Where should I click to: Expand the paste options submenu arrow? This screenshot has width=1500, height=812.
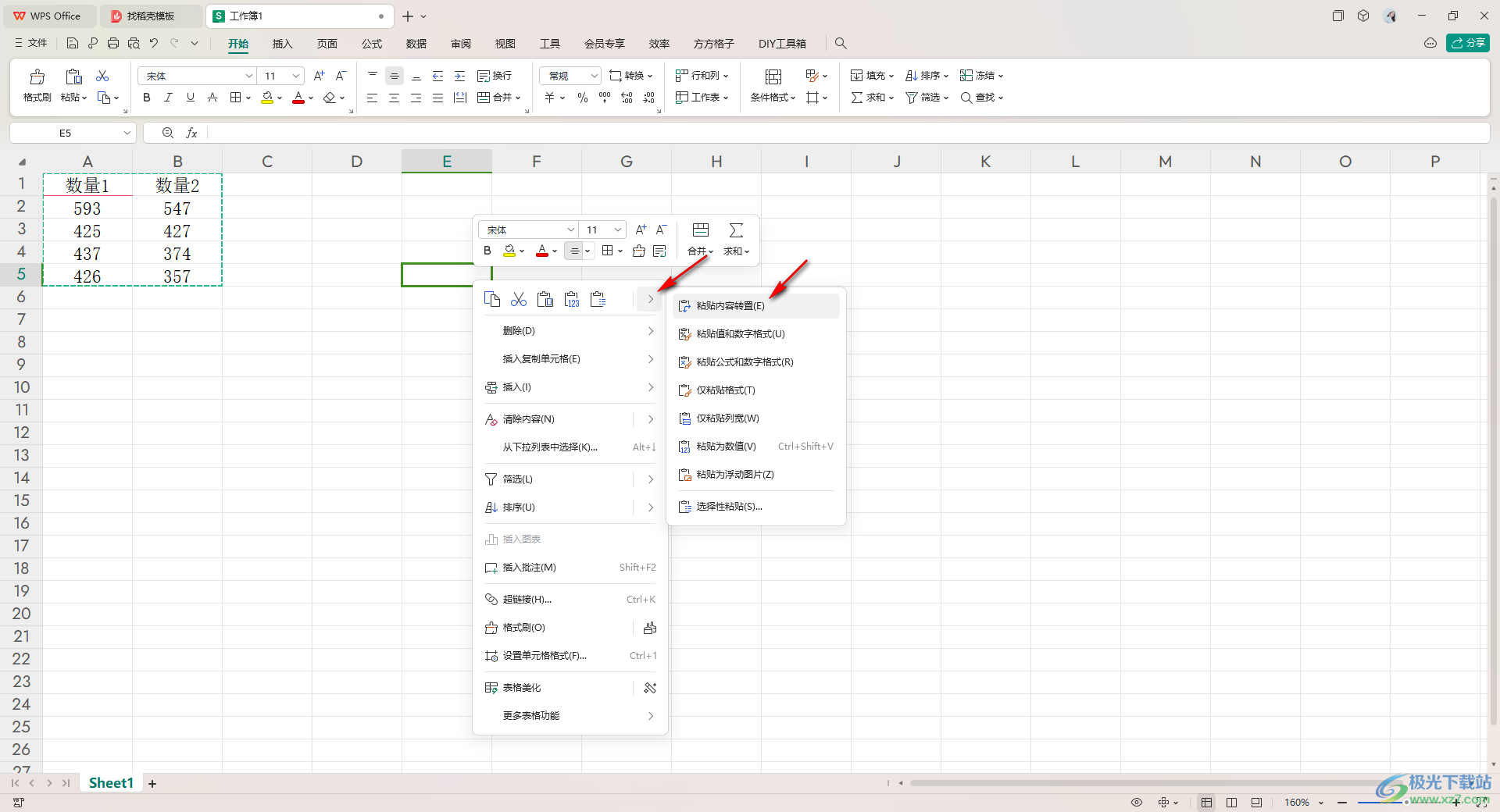tap(650, 299)
